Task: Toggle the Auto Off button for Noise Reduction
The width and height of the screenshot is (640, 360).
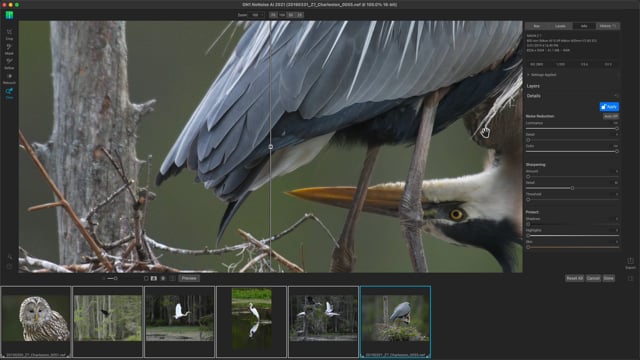Action: [611, 116]
